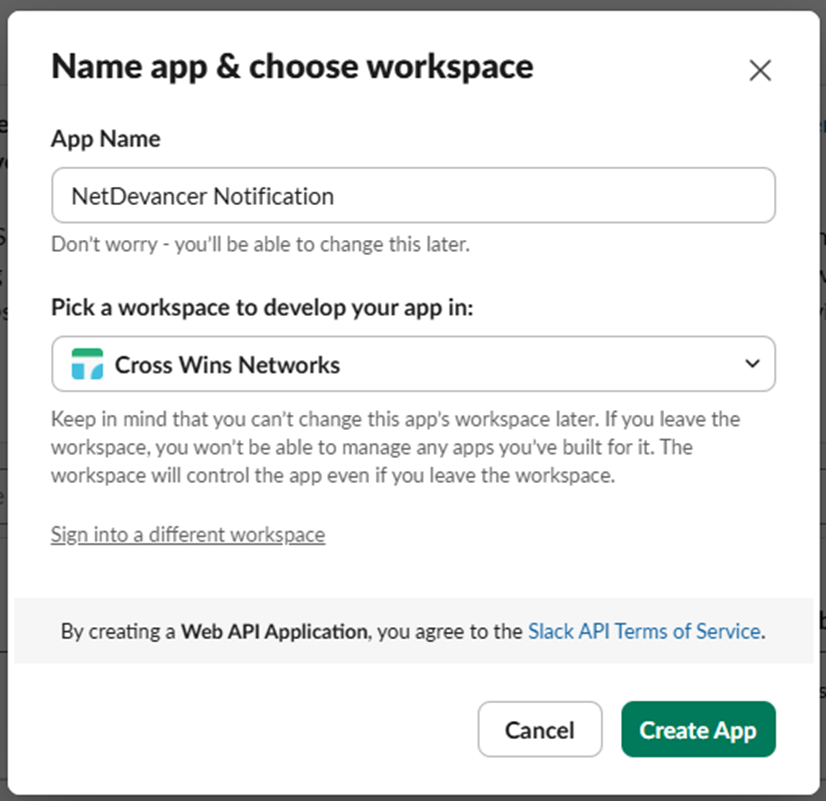Click the 'Don't worry' helper text
This screenshot has width=826, height=801.
click(260, 244)
